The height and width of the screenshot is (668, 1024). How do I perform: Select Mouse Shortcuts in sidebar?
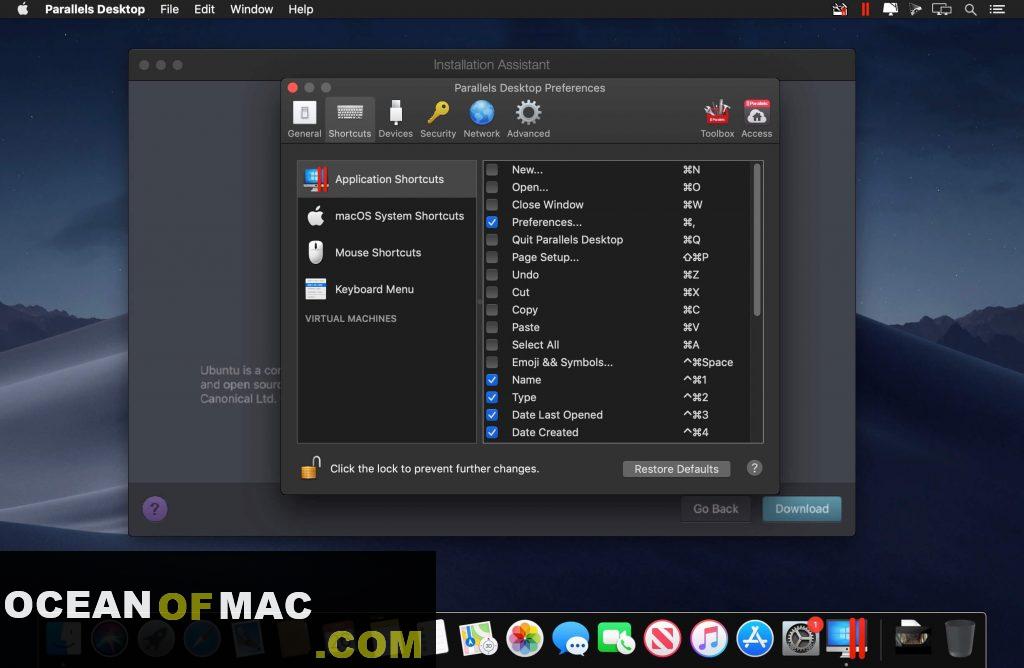[387, 253]
